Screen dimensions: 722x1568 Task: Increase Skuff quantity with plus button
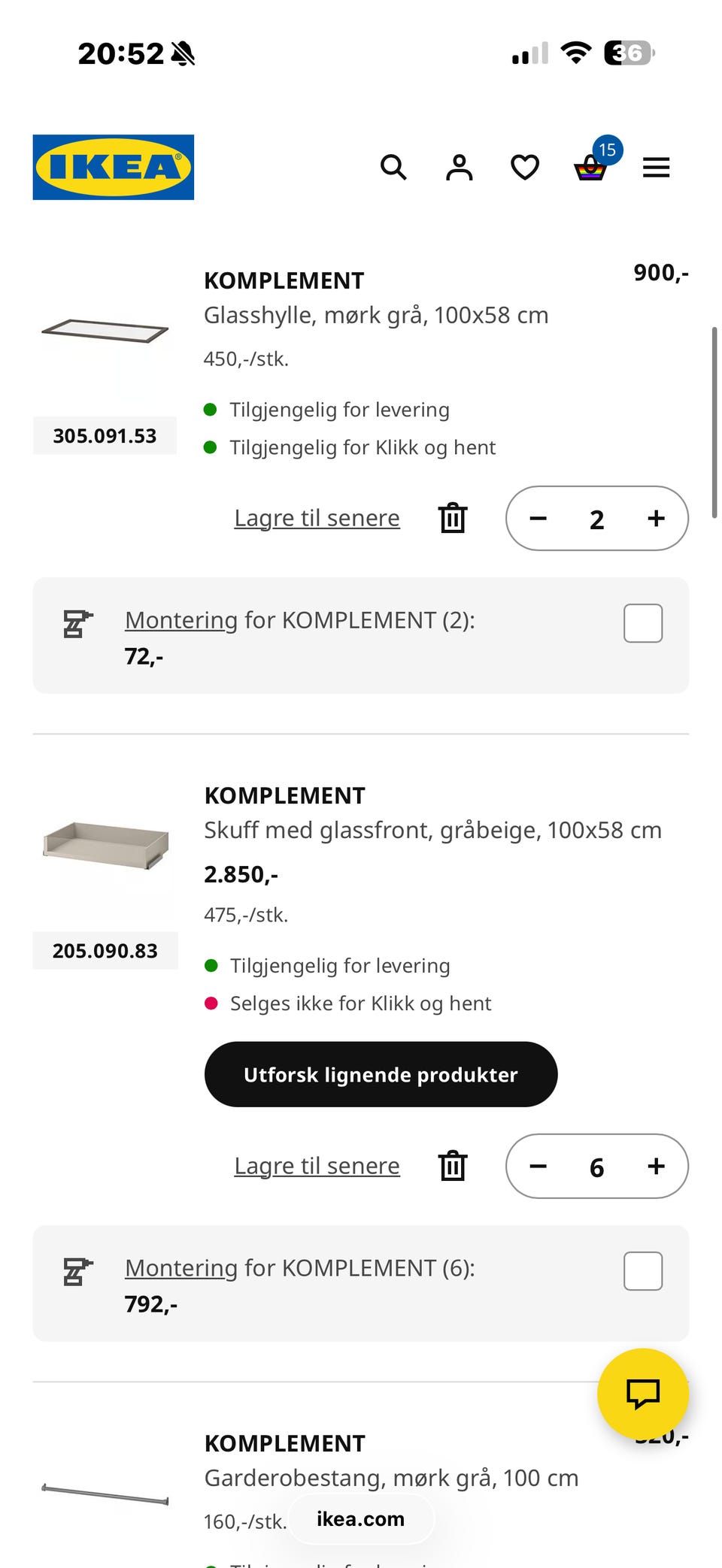pyautogui.click(x=656, y=1166)
